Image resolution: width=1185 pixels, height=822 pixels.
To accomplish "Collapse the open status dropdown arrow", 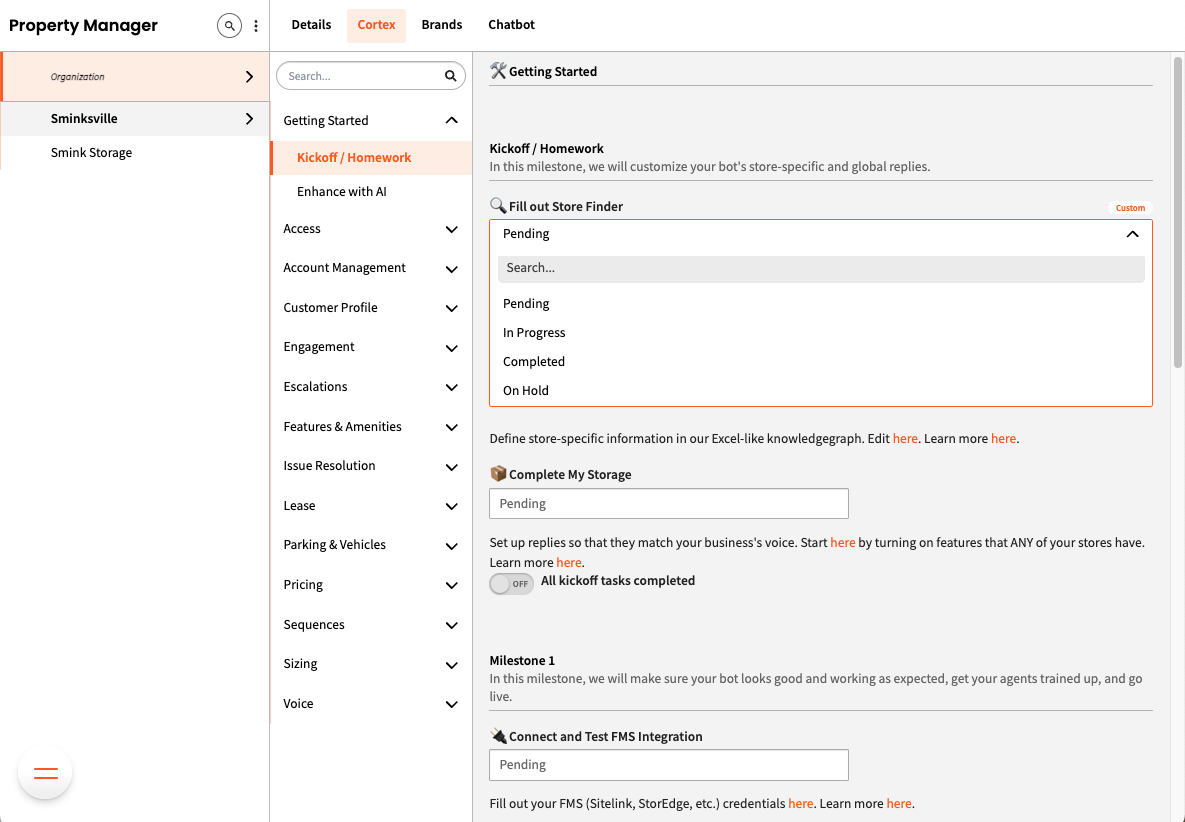I will point(1132,234).
